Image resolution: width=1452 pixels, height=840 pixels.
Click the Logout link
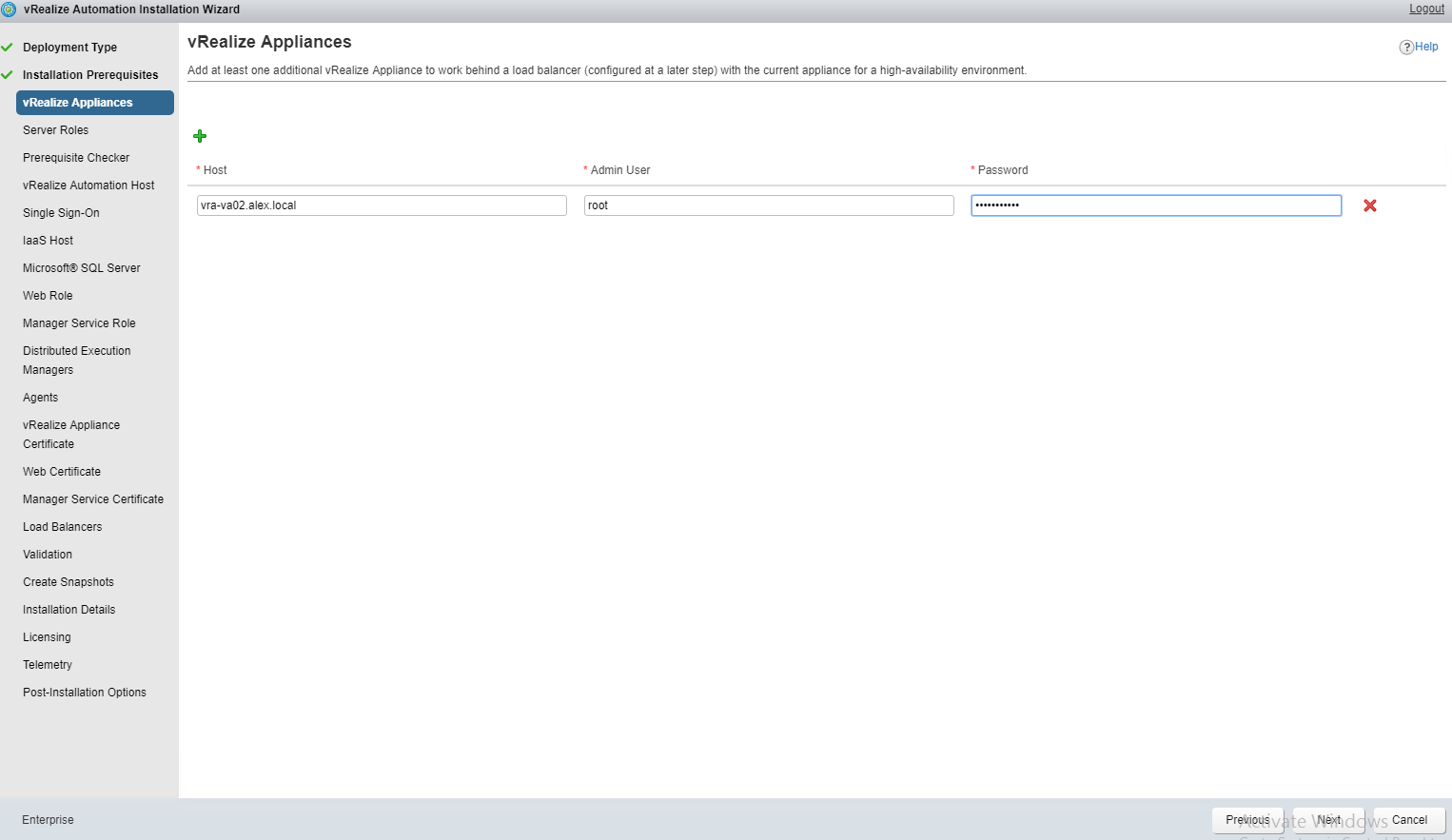(x=1426, y=9)
